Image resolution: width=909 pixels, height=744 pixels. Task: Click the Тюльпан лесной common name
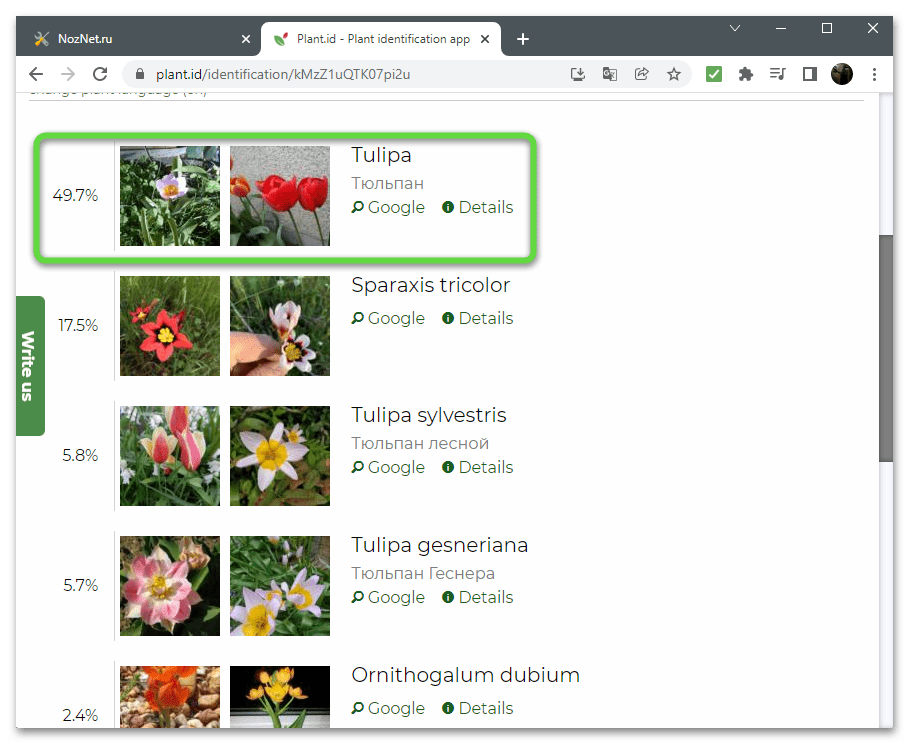pos(420,444)
